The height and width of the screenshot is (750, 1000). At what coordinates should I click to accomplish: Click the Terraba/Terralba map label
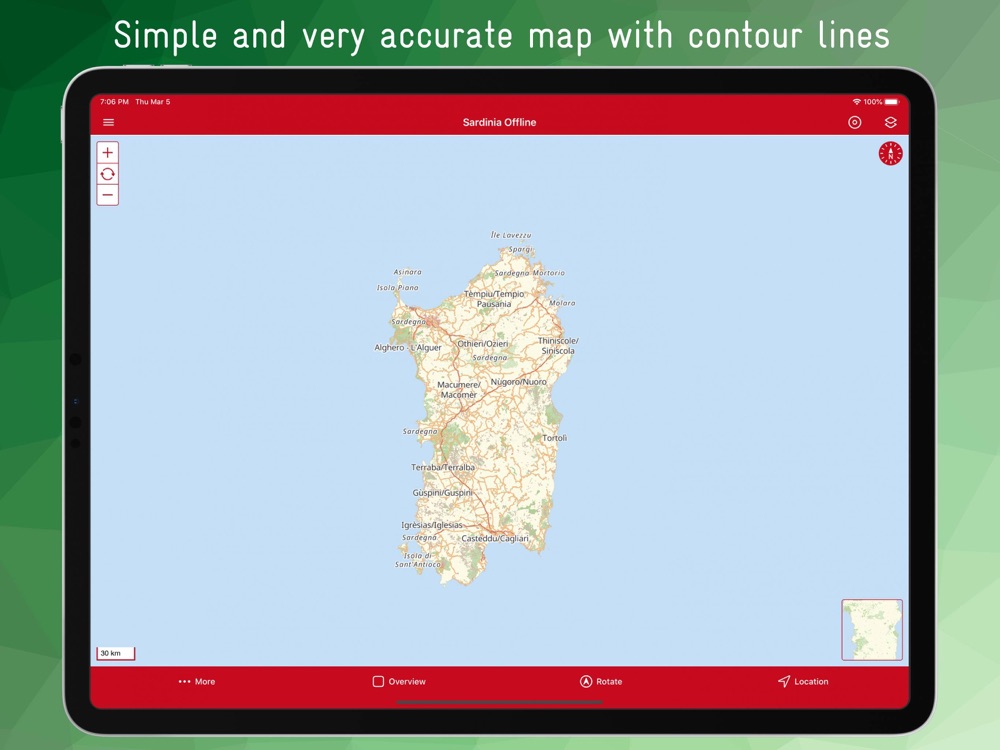click(443, 467)
